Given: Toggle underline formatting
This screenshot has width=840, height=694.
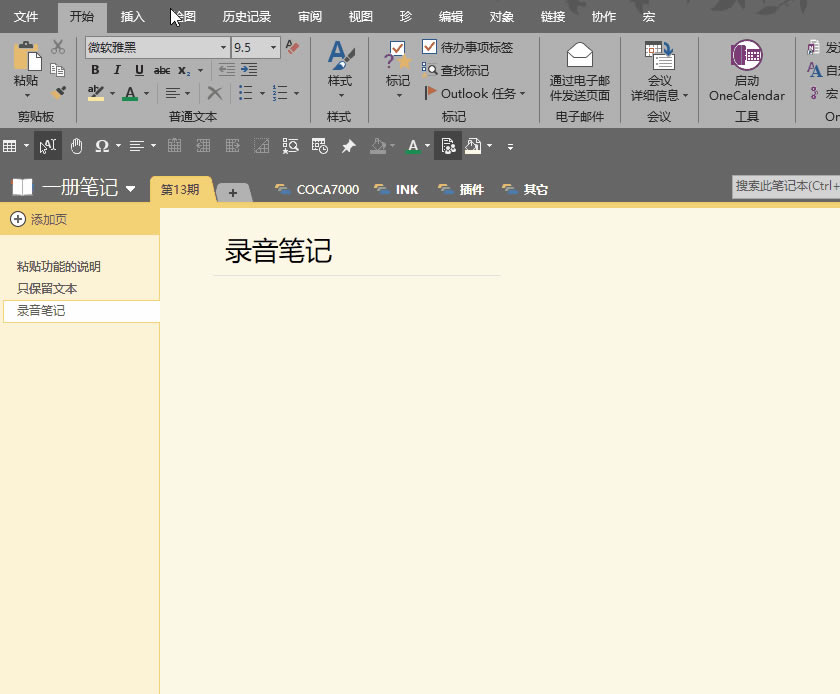Looking at the screenshot, I should [x=139, y=70].
